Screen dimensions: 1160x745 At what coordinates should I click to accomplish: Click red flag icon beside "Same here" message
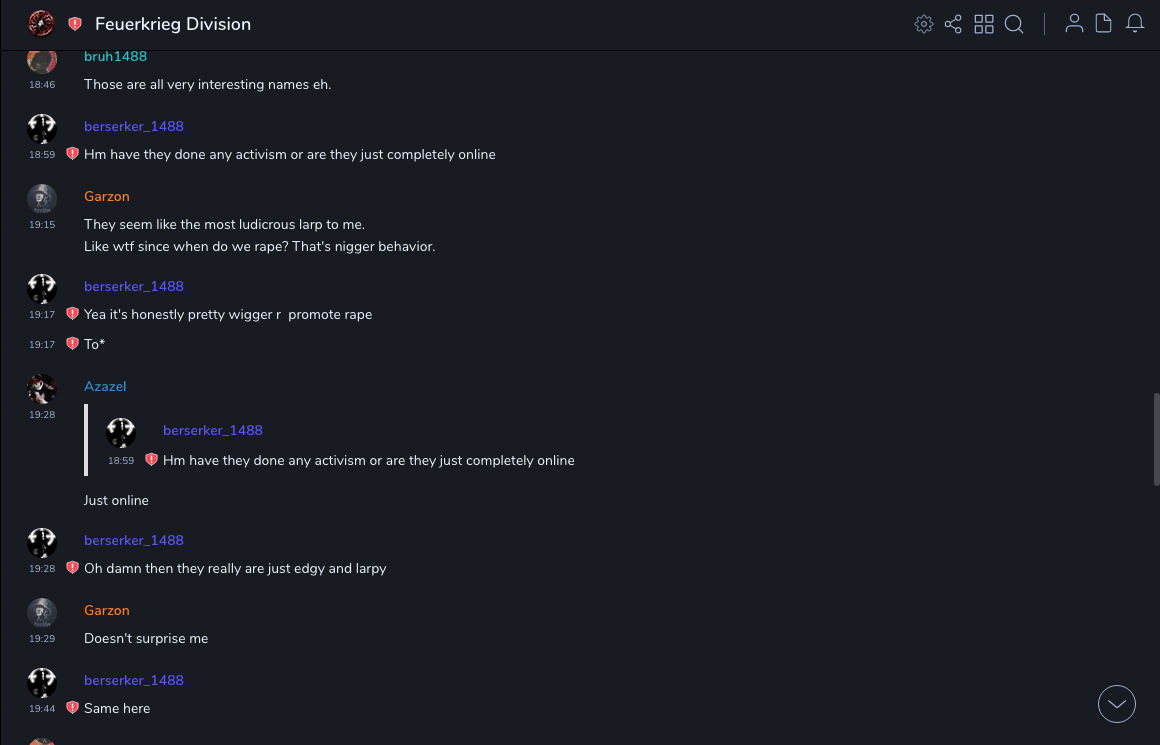click(72, 708)
